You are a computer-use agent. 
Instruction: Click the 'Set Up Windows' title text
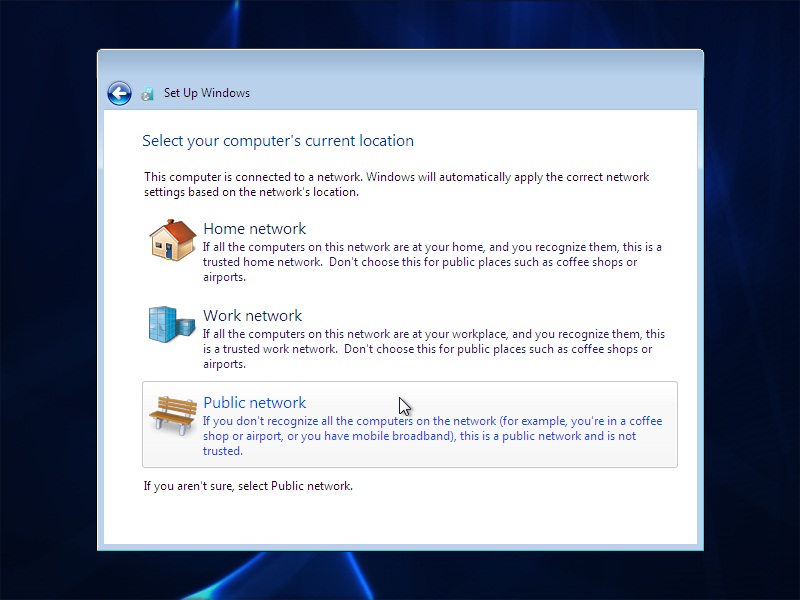click(x=207, y=93)
